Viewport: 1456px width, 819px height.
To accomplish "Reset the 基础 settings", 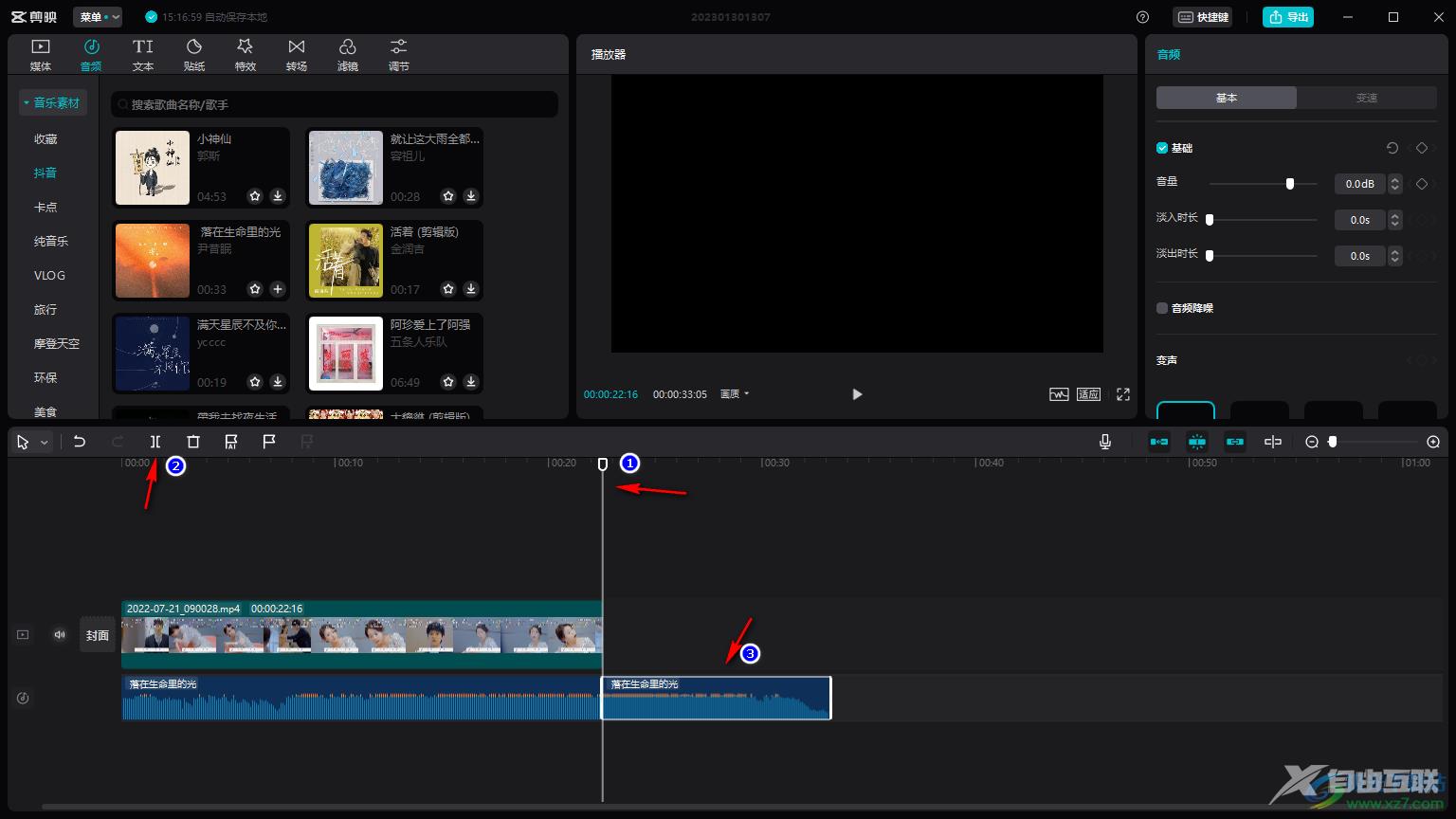I will (x=1392, y=148).
